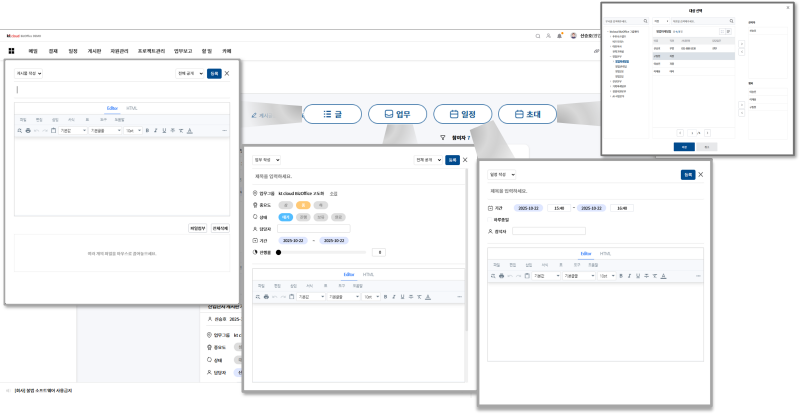Screen dimensions: 800x414
Task: Close the post writing dialog
Action: pyautogui.click(x=227, y=73)
